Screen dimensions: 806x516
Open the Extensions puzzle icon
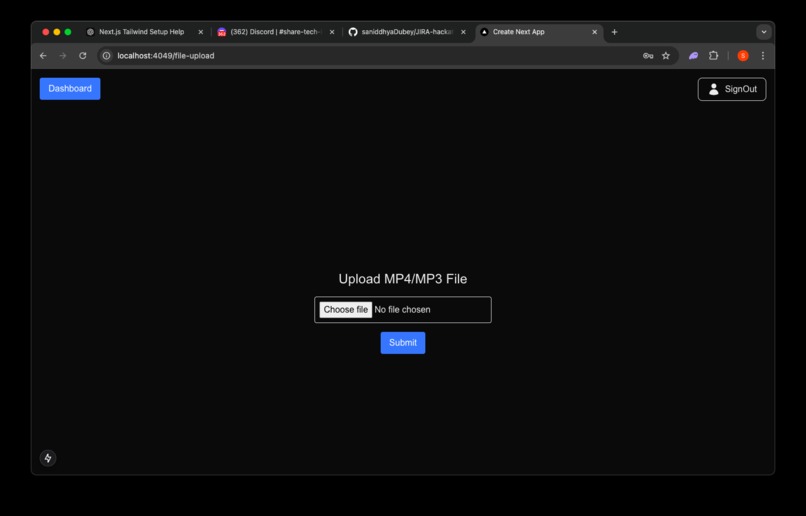(x=713, y=56)
